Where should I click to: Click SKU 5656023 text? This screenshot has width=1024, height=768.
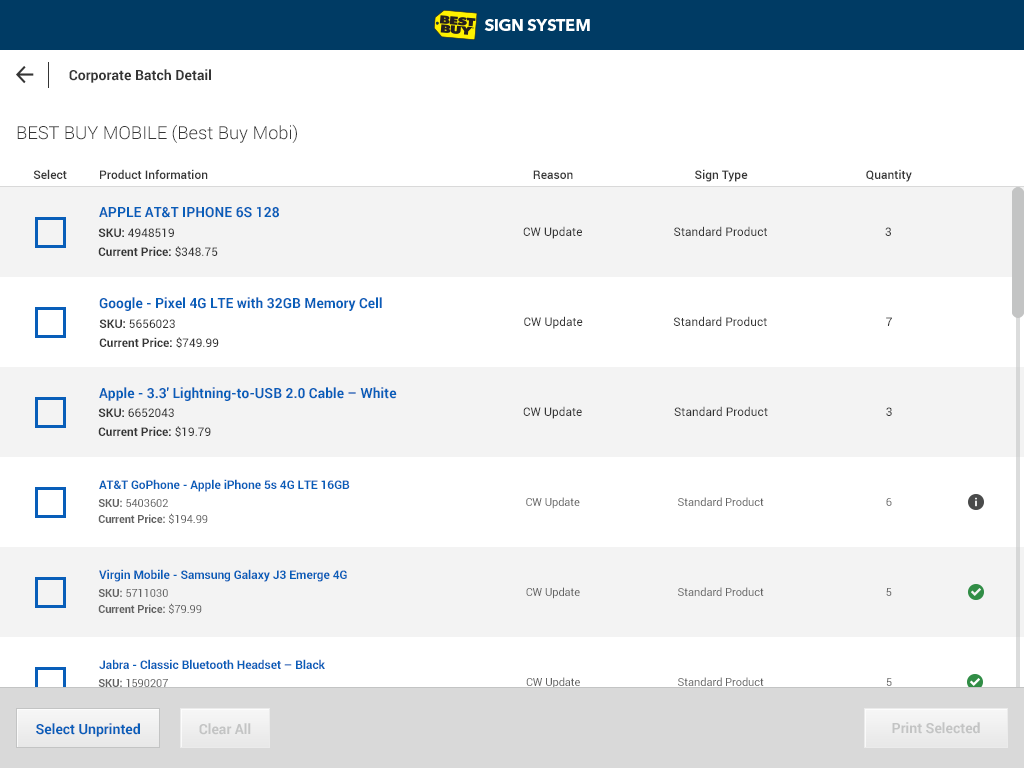[137, 324]
